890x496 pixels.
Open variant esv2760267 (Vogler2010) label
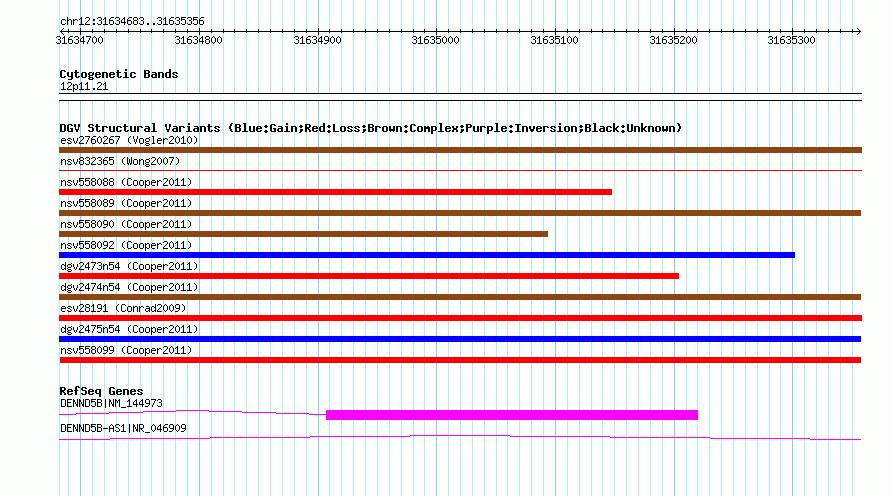[129, 140]
